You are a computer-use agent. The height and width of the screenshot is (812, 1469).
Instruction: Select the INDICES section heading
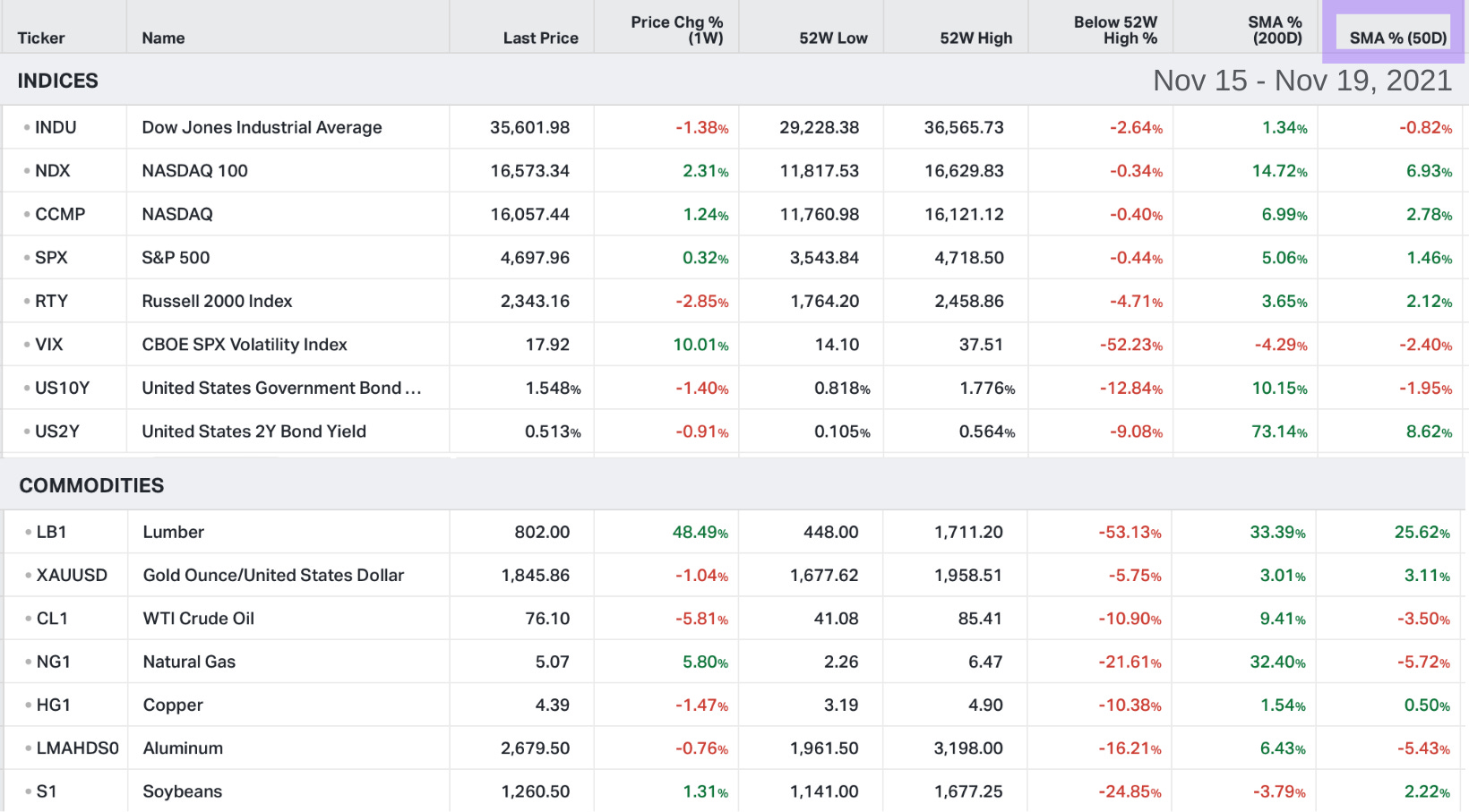pyautogui.click(x=58, y=81)
